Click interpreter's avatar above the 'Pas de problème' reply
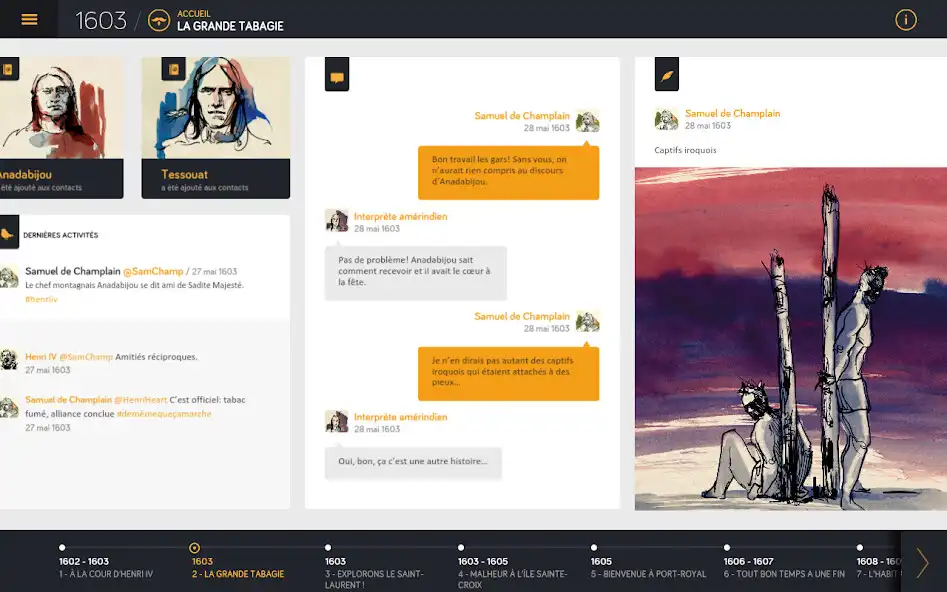This screenshot has height=592, width=947. 336,221
